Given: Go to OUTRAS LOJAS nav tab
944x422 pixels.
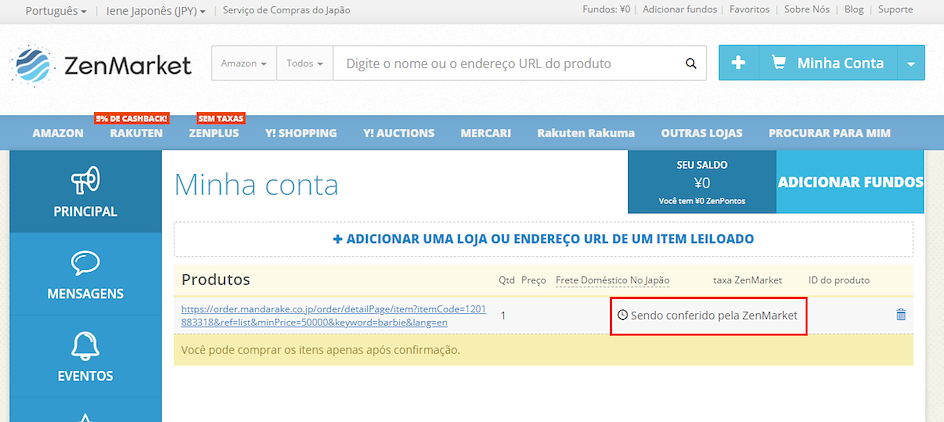Looking at the screenshot, I should coord(701,133).
